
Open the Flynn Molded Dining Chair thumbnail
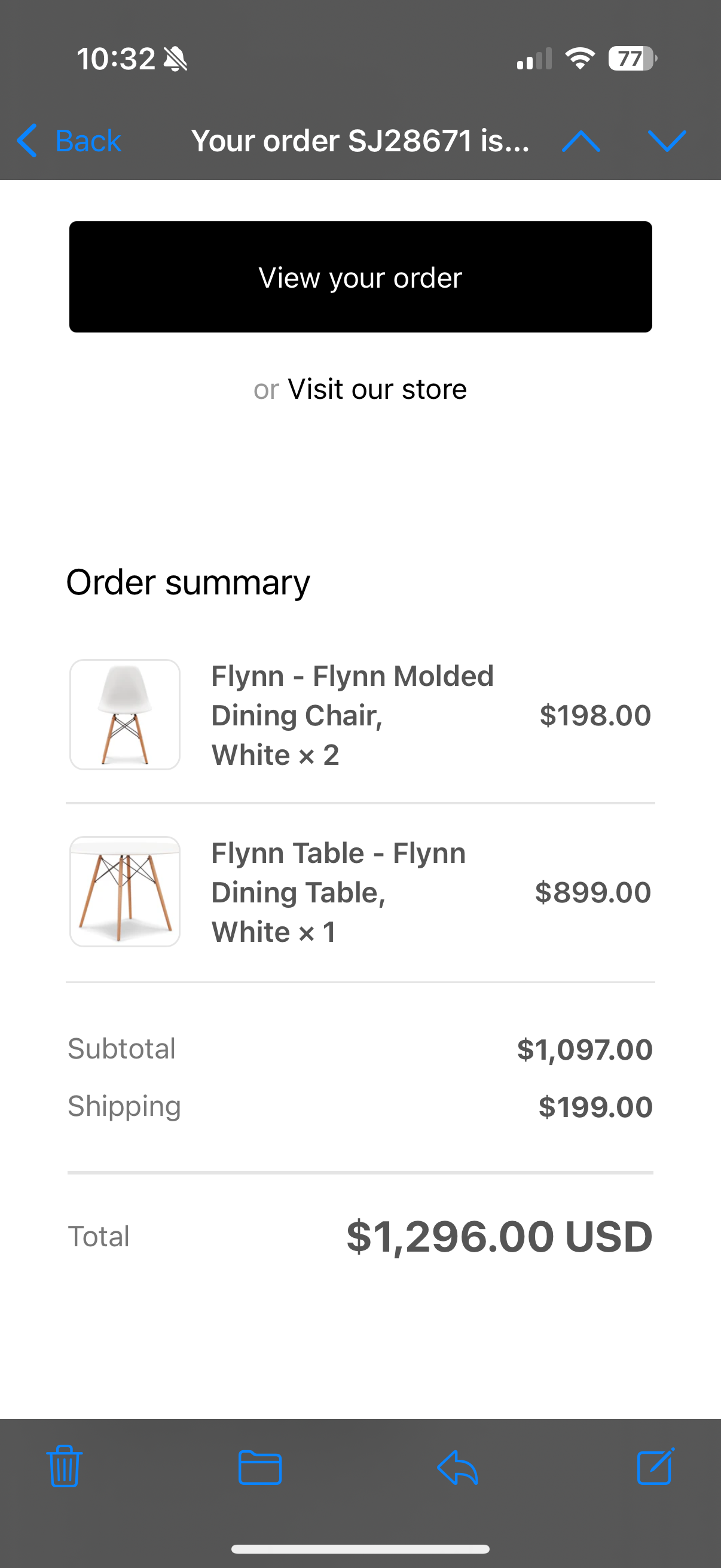(x=125, y=715)
